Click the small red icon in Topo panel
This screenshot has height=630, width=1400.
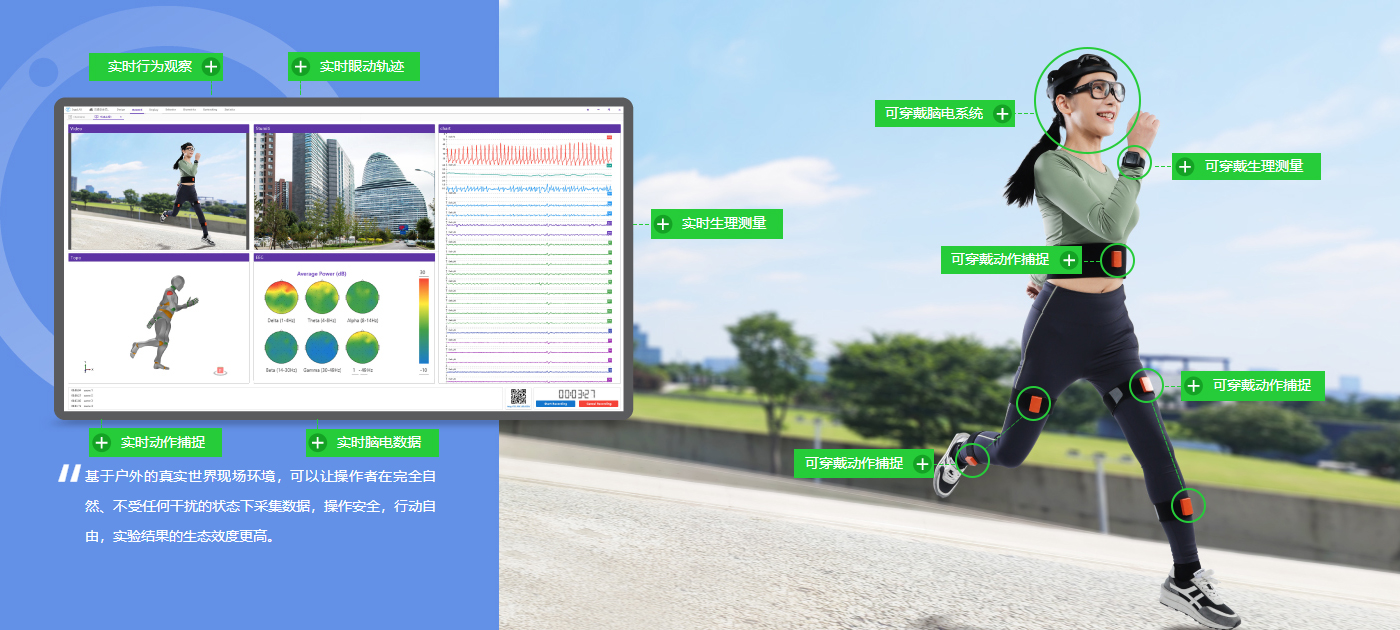click(219, 371)
